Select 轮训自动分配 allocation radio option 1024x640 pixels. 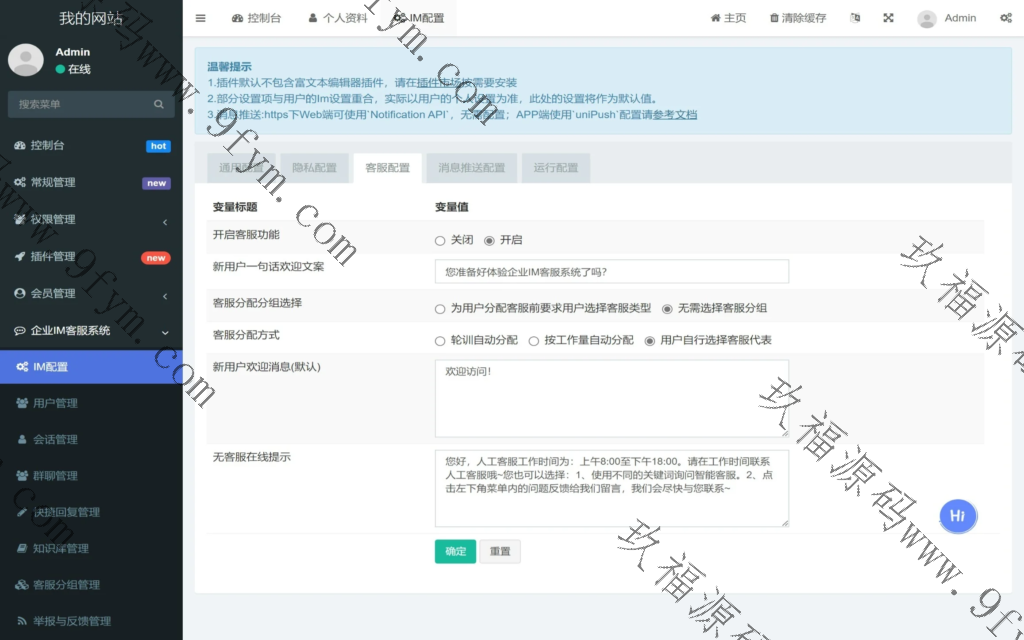coord(440,340)
